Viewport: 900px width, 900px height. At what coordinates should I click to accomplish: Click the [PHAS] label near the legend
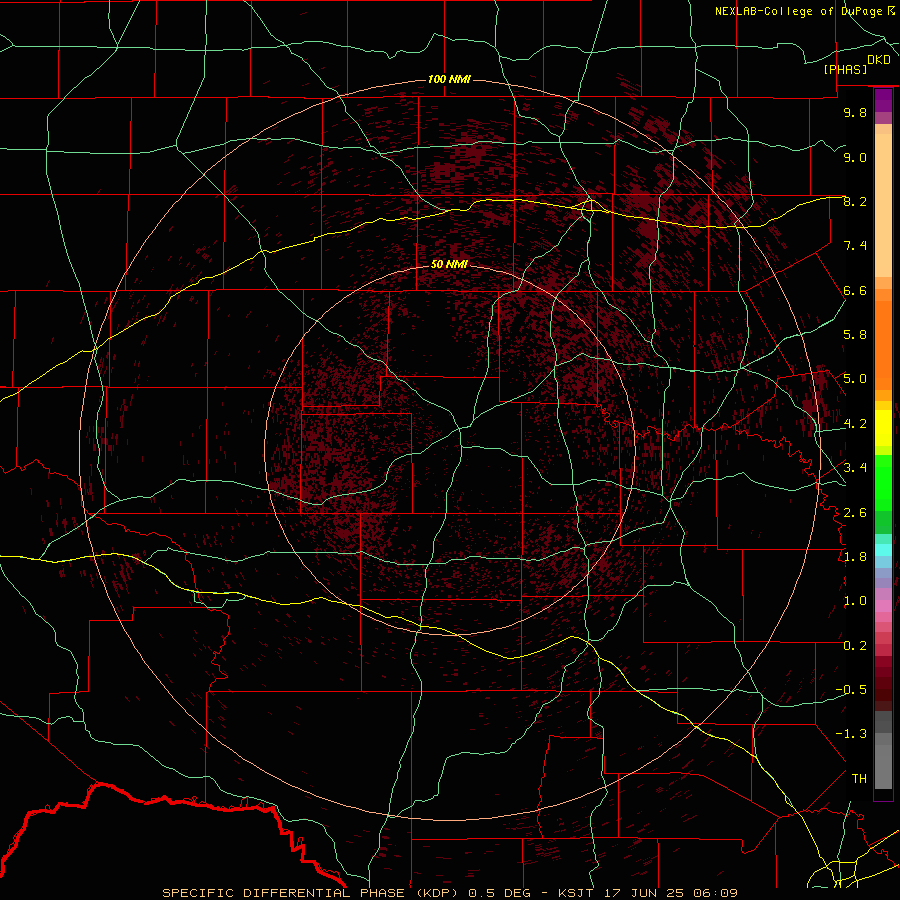(845, 70)
